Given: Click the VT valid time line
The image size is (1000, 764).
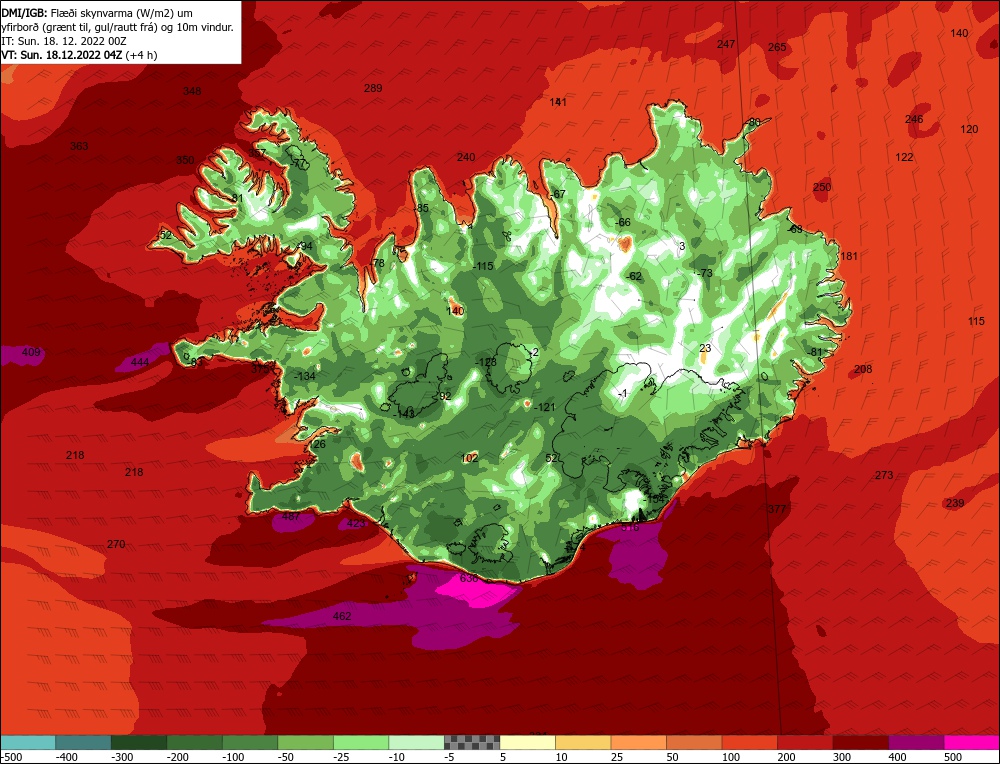Looking at the screenshot, I should pos(79,55).
